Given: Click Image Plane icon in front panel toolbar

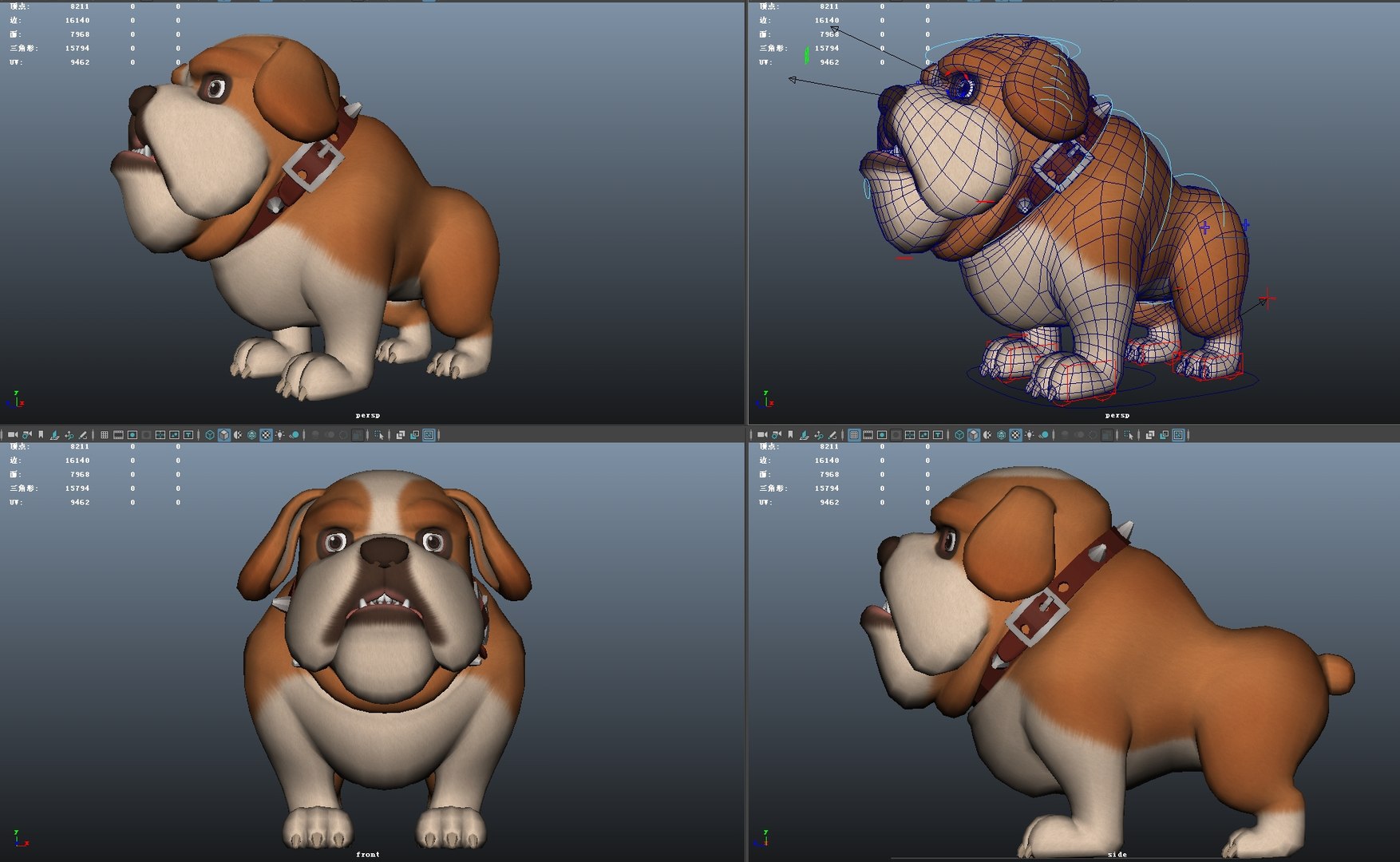Looking at the screenshot, I should 54,435.
